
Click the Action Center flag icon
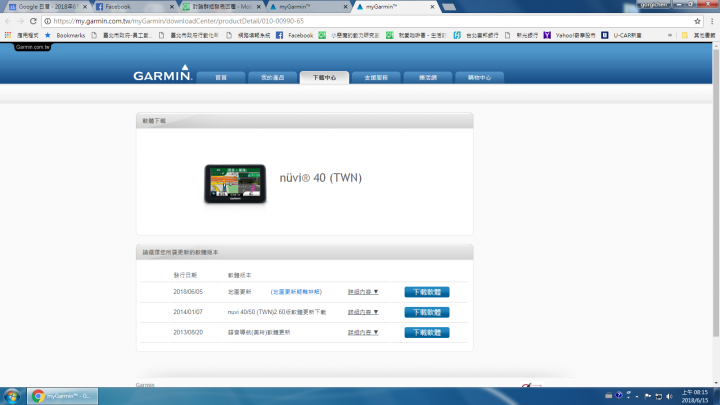[x=648, y=396]
